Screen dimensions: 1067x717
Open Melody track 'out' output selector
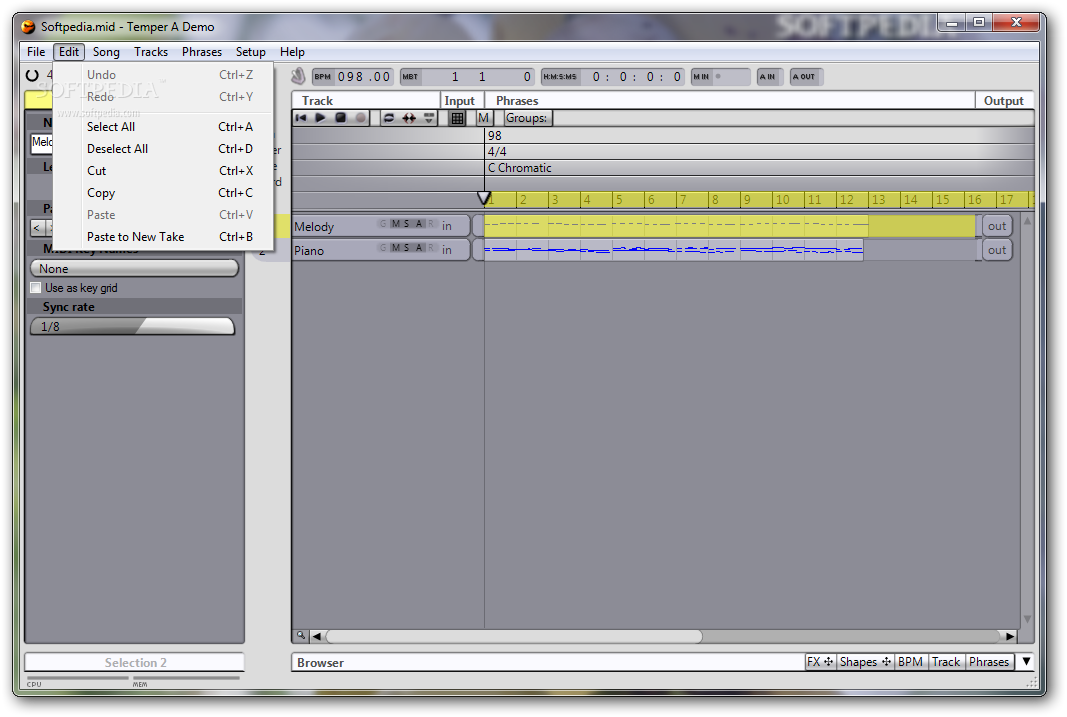point(997,226)
